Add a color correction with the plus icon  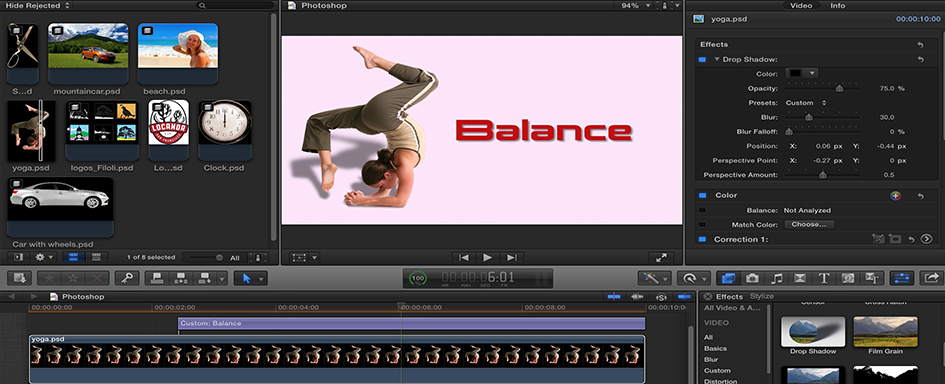pos(896,195)
